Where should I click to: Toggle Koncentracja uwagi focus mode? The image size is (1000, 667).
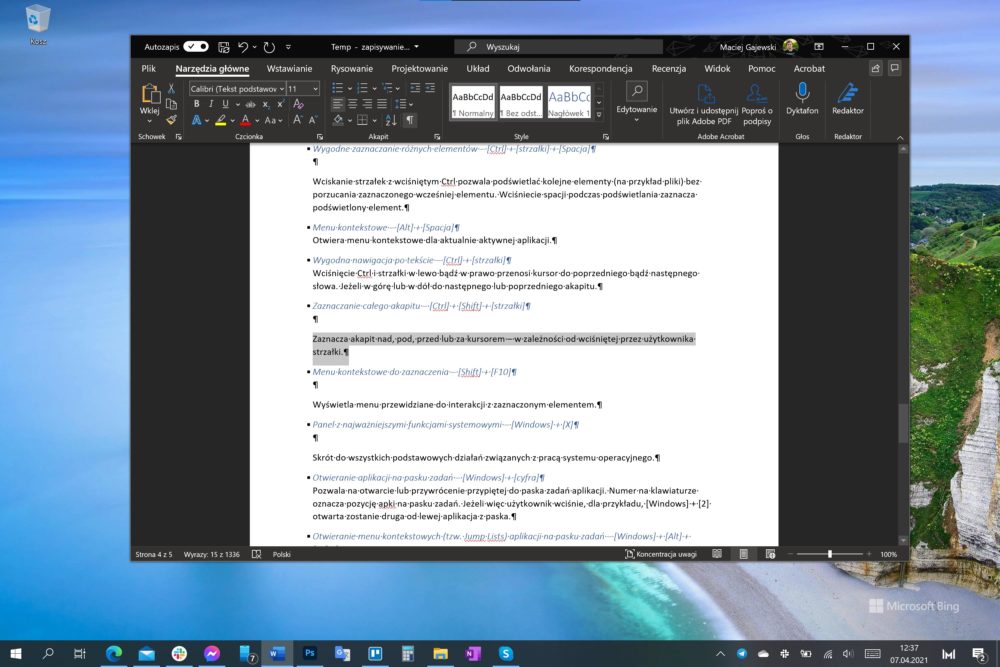[x=661, y=554]
